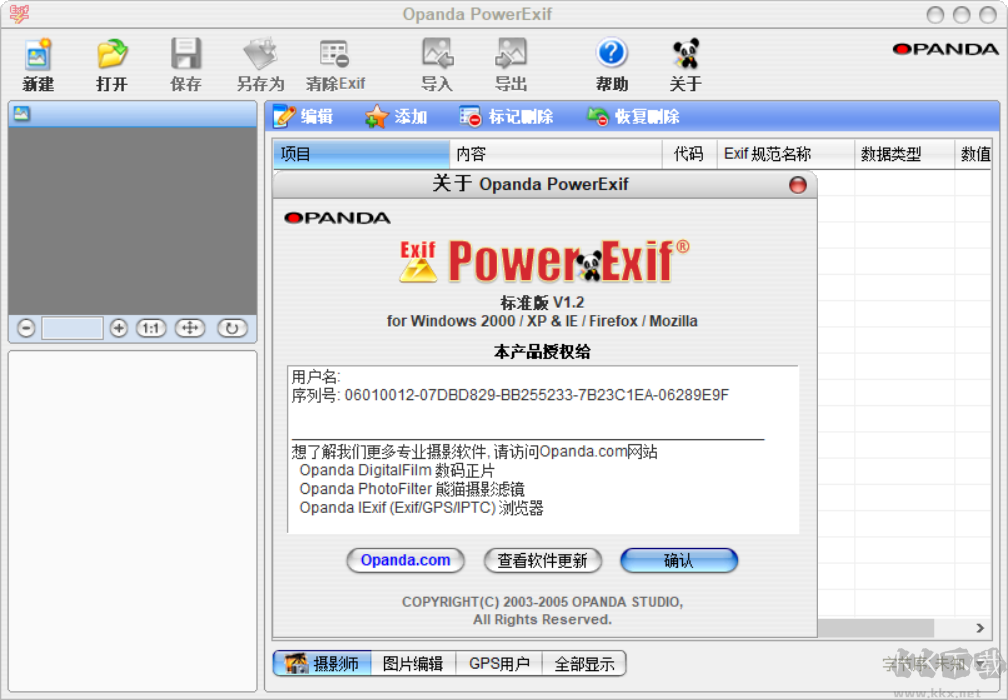Save the file with 保存 icon

185,62
